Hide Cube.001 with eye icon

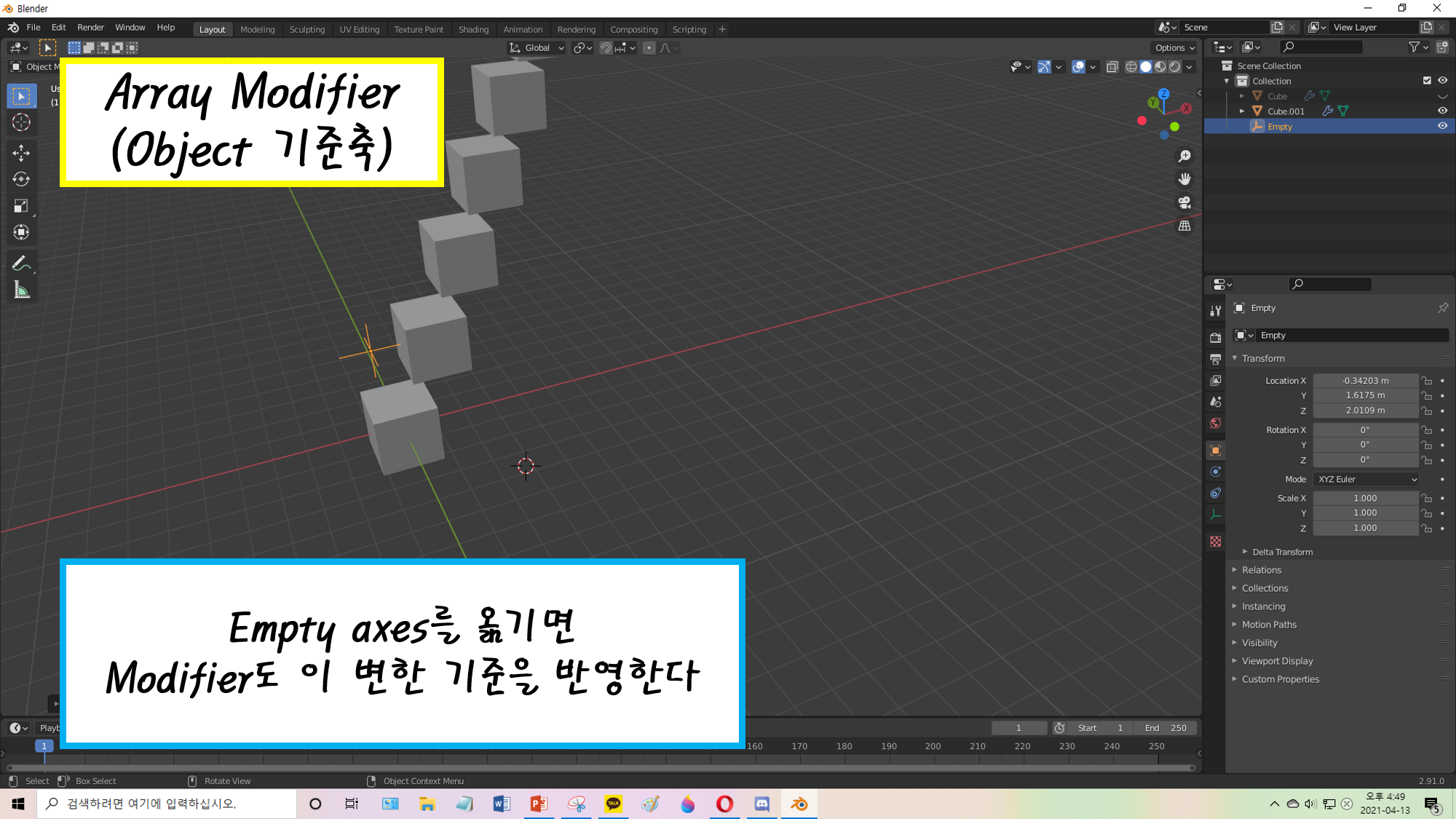tap(1442, 111)
